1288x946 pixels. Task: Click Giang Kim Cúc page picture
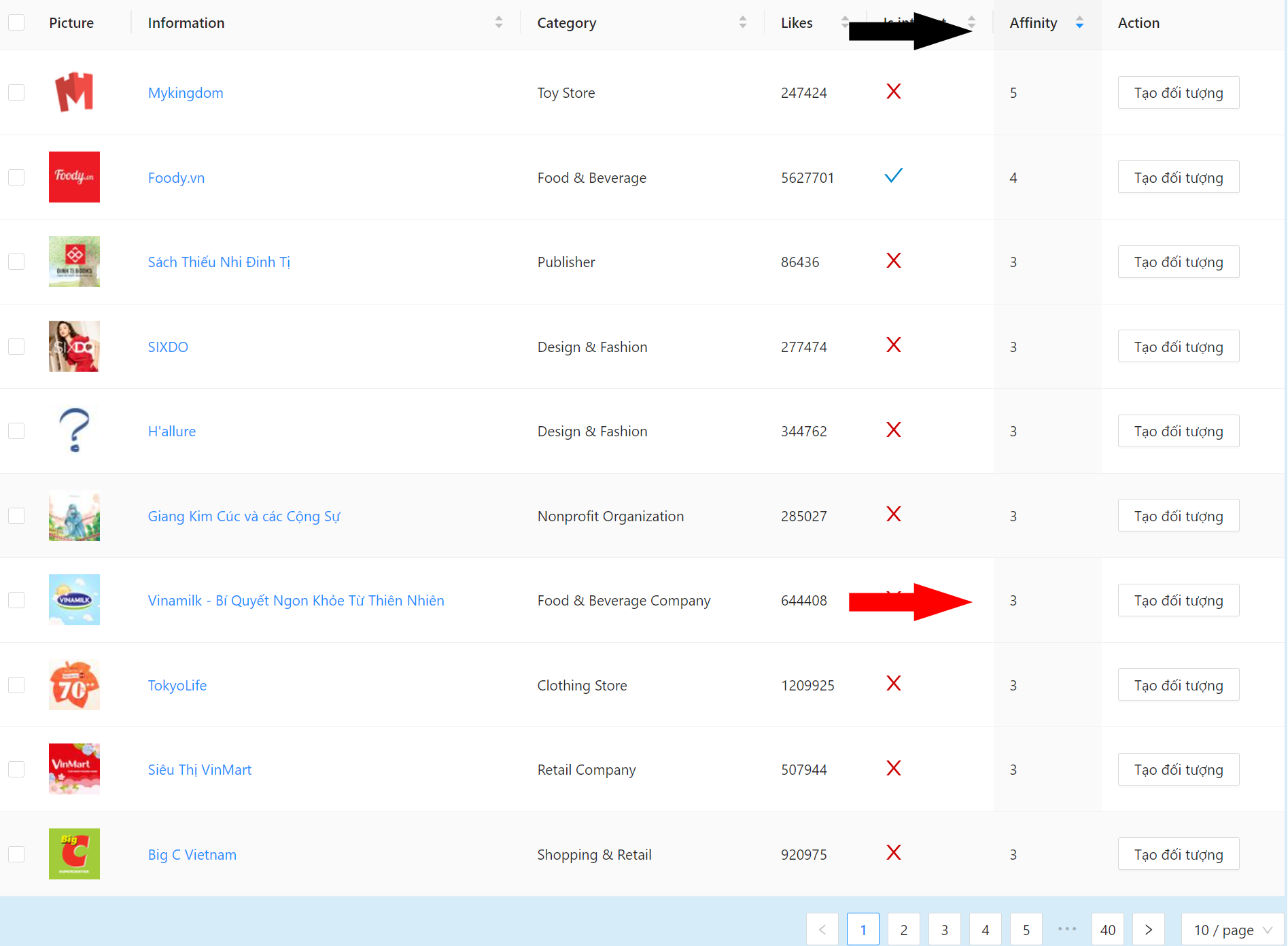pos(74,515)
